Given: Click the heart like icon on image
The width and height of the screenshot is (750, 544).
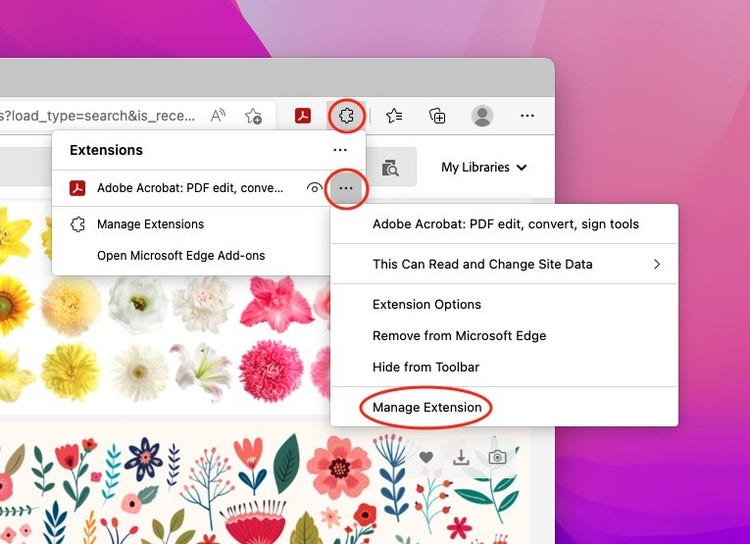Looking at the screenshot, I should pyautogui.click(x=426, y=457).
